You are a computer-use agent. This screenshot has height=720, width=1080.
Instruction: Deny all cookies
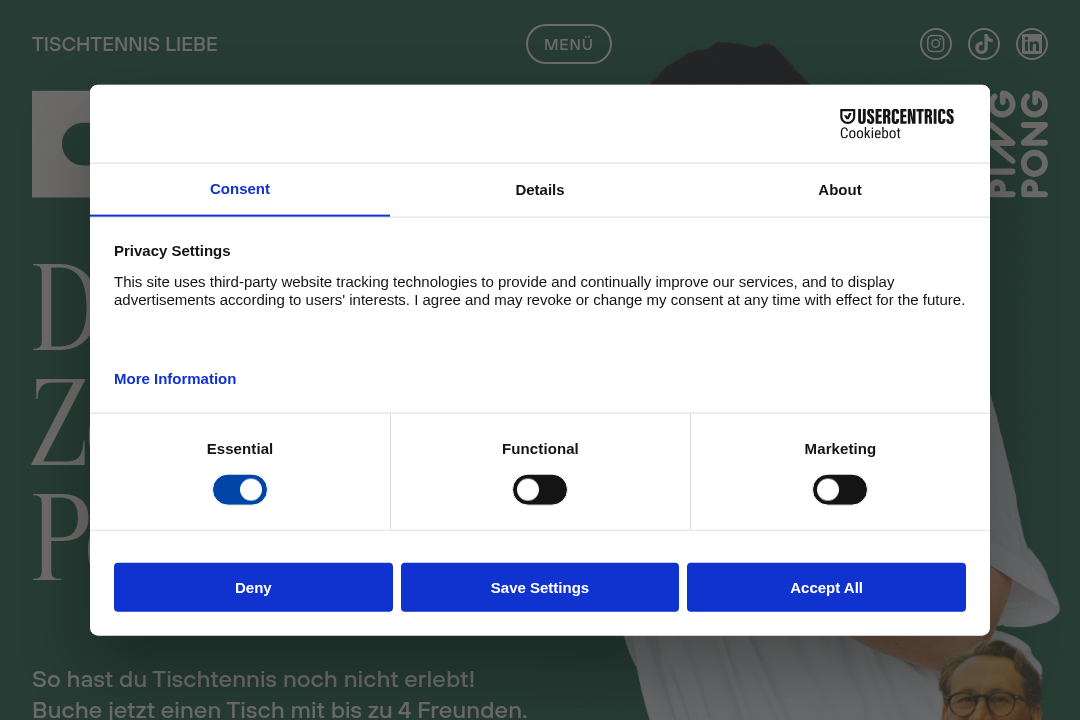coord(253,588)
